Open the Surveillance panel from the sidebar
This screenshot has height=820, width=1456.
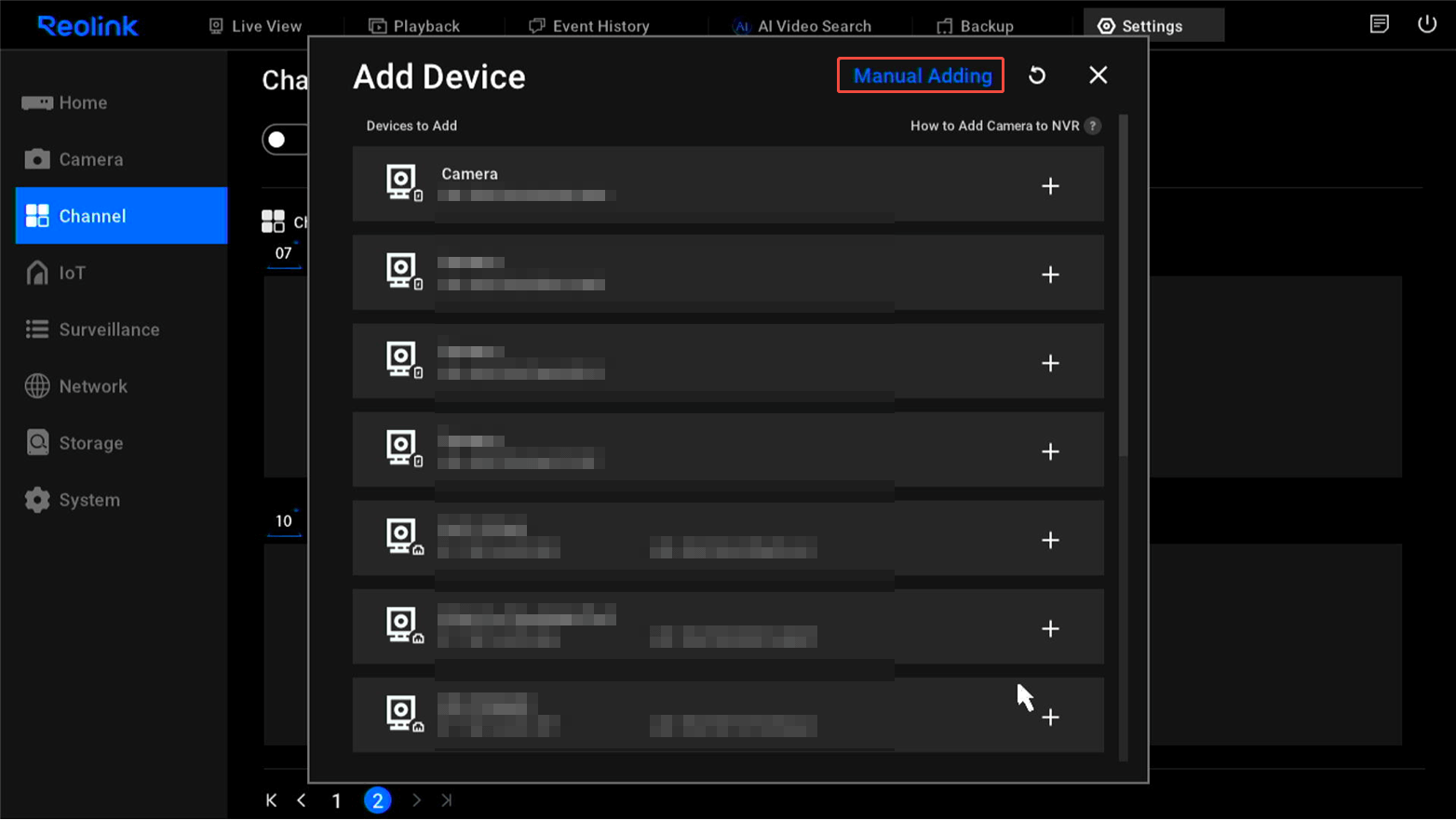37,329
